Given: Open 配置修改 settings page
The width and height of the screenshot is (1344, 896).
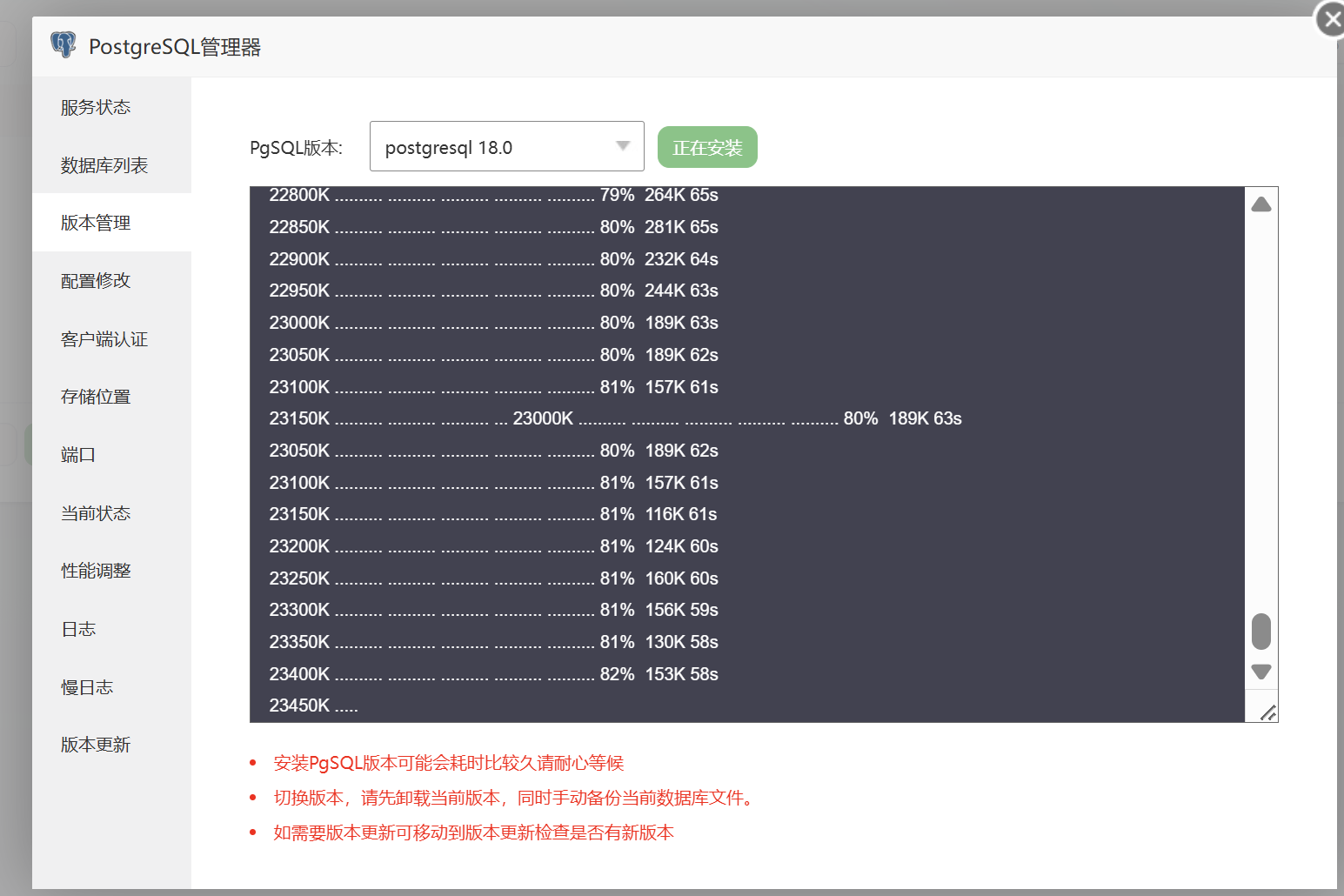Looking at the screenshot, I should coord(95,280).
